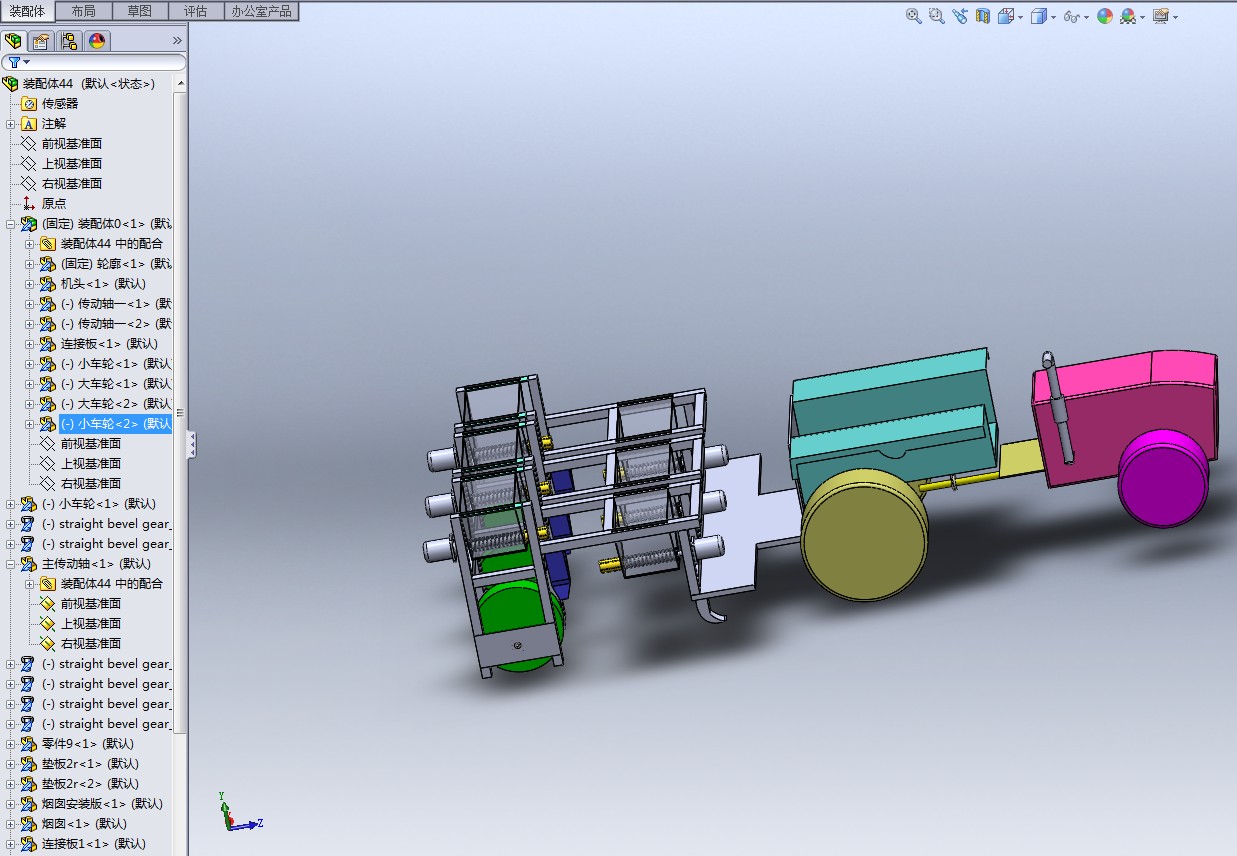Click the Edit Appearance color ball icon
Viewport: 1237px width, 856px height.
pyautogui.click(x=1105, y=16)
